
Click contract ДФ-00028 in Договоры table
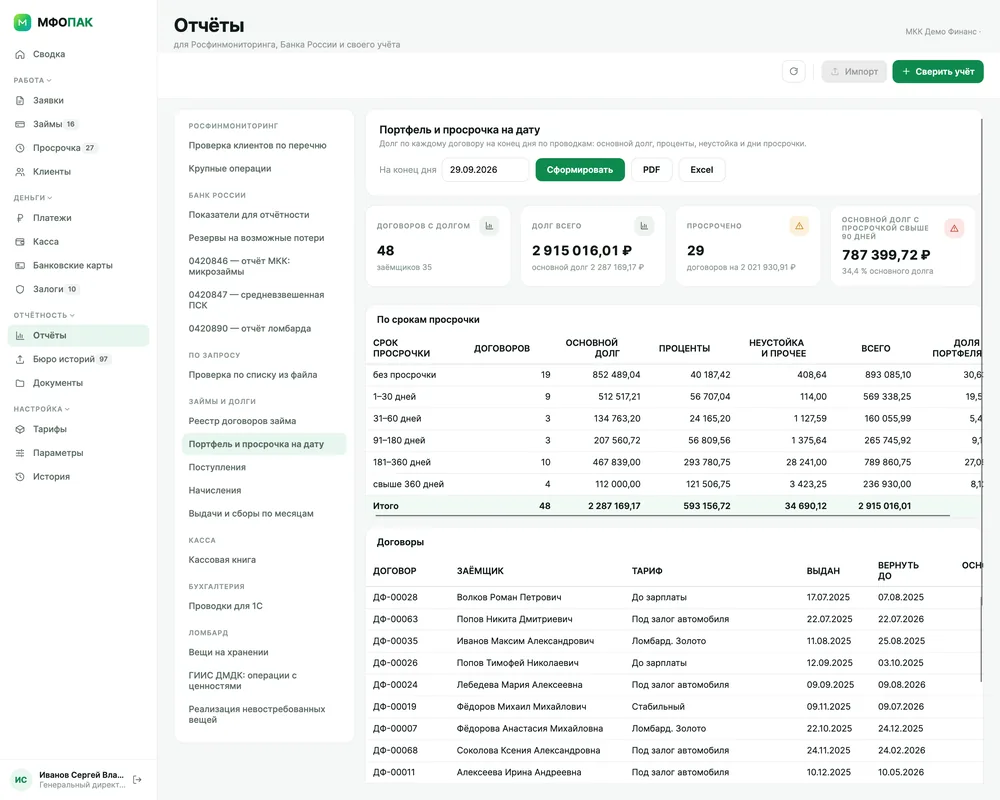point(395,598)
